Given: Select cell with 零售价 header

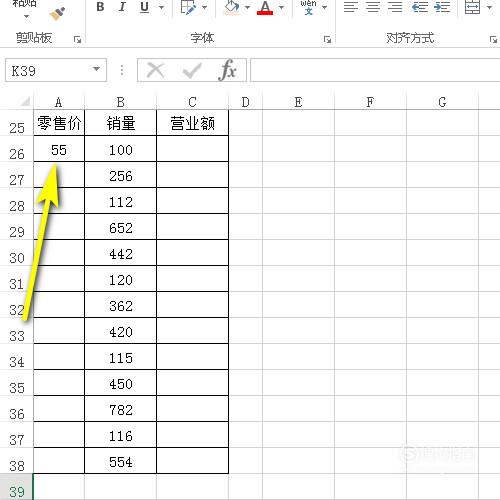Looking at the screenshot, I should [x=59, y=123].
